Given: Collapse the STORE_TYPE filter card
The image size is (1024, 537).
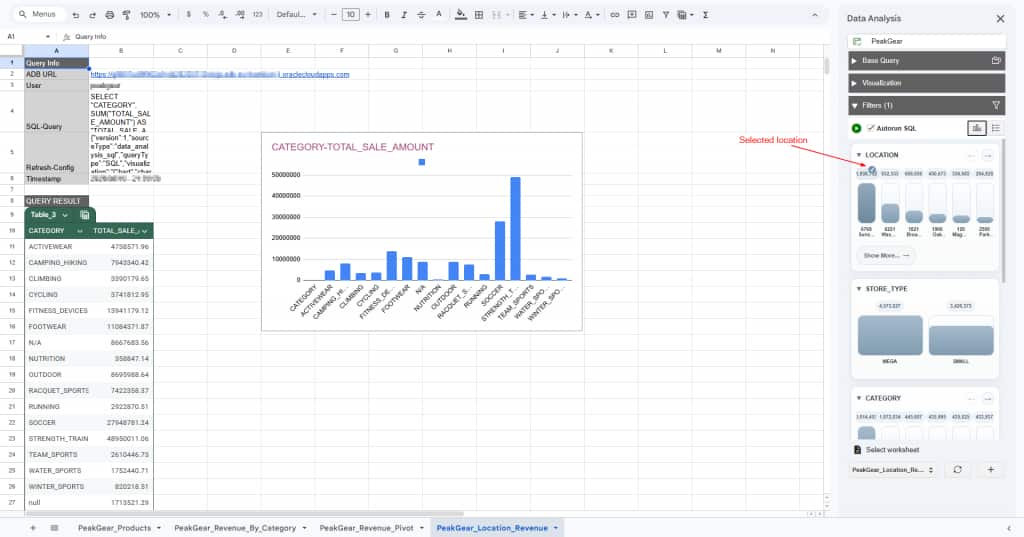Looking at the screenshot, I should coord(859,289).
